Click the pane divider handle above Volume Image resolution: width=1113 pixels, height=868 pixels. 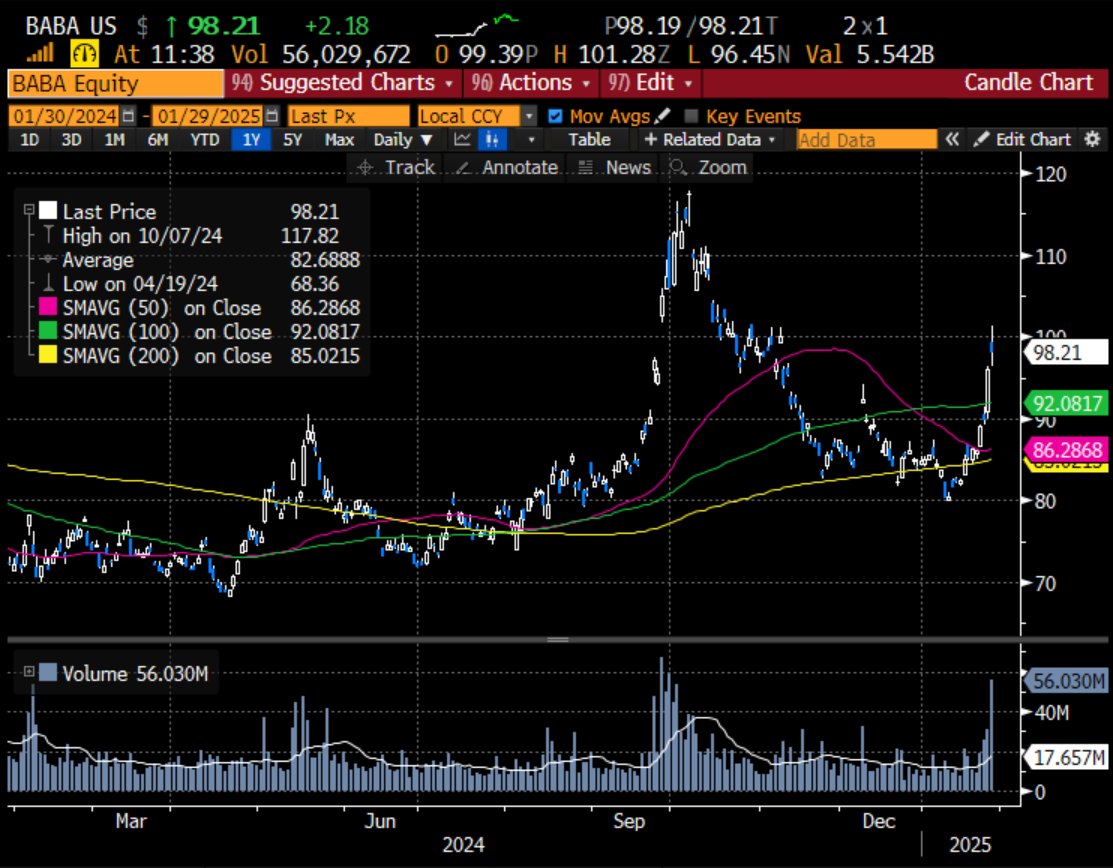click(557, 639)
